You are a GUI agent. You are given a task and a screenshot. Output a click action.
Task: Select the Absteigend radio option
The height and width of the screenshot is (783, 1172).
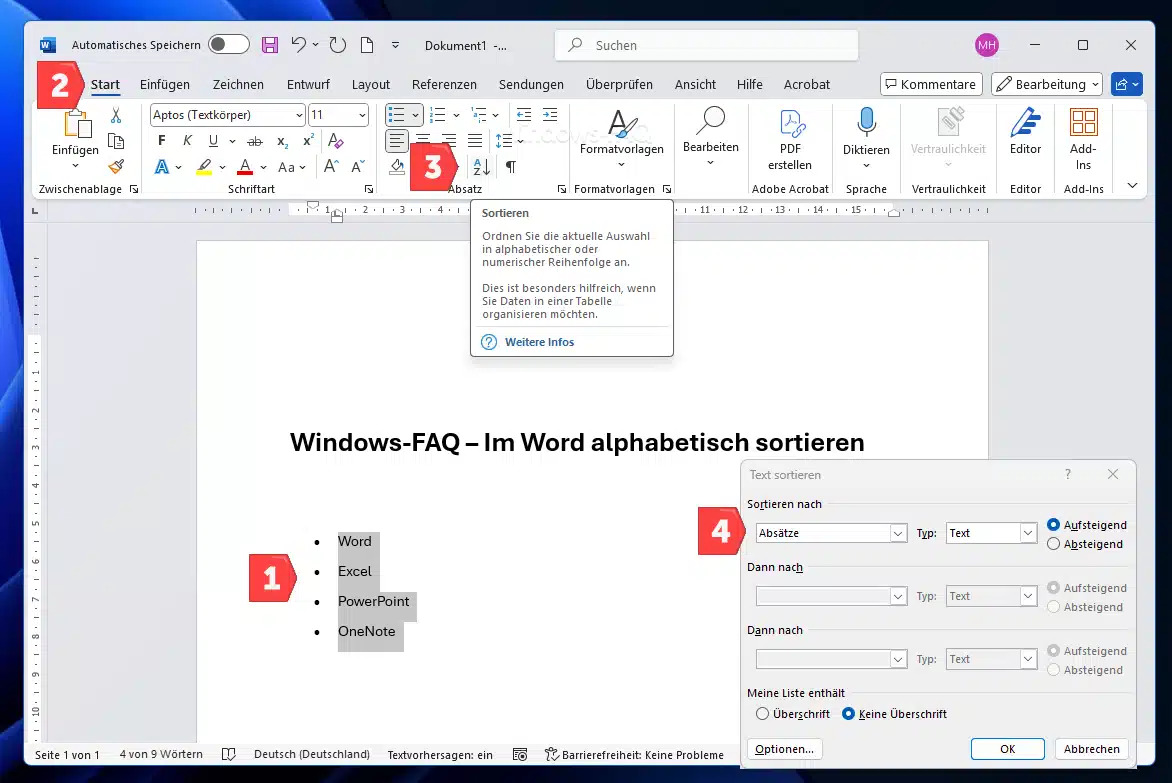(1054, 544)
